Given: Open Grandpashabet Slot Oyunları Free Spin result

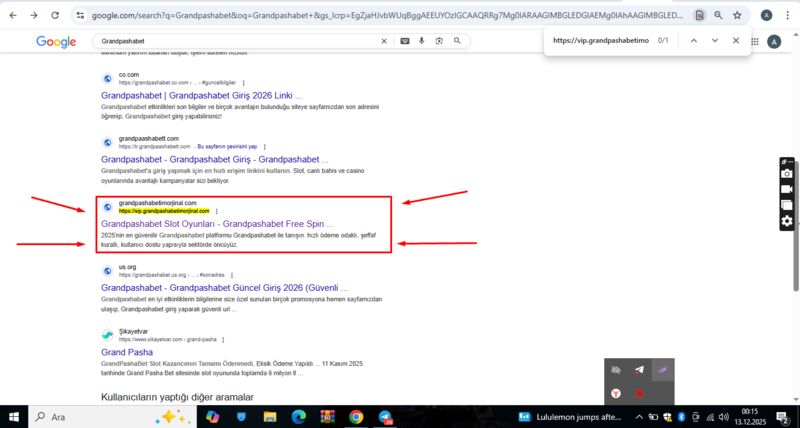Looking at the screenshot, I should pyautogui.click(x=218, y=223).
